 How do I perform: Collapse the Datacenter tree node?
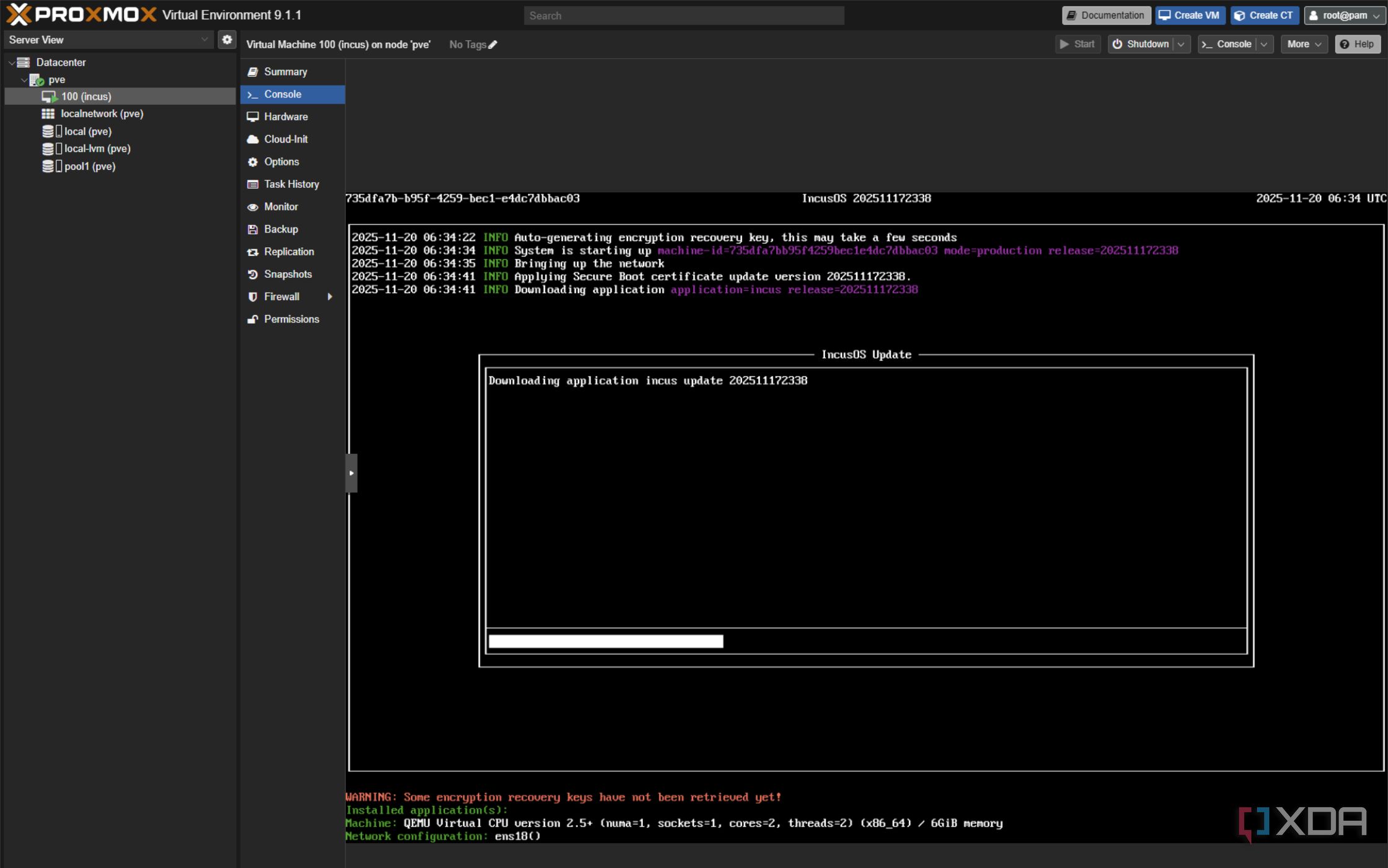[11, 63]
